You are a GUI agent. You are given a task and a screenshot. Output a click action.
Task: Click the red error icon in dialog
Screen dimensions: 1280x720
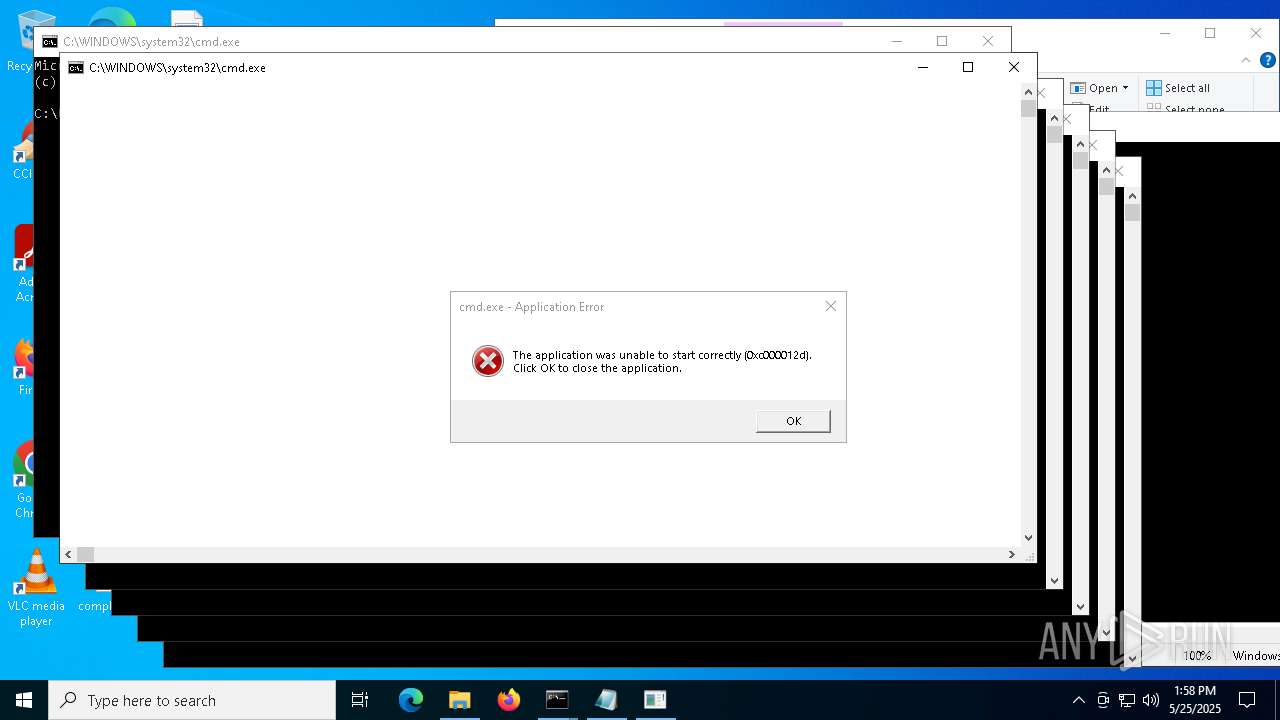[488, 361]
